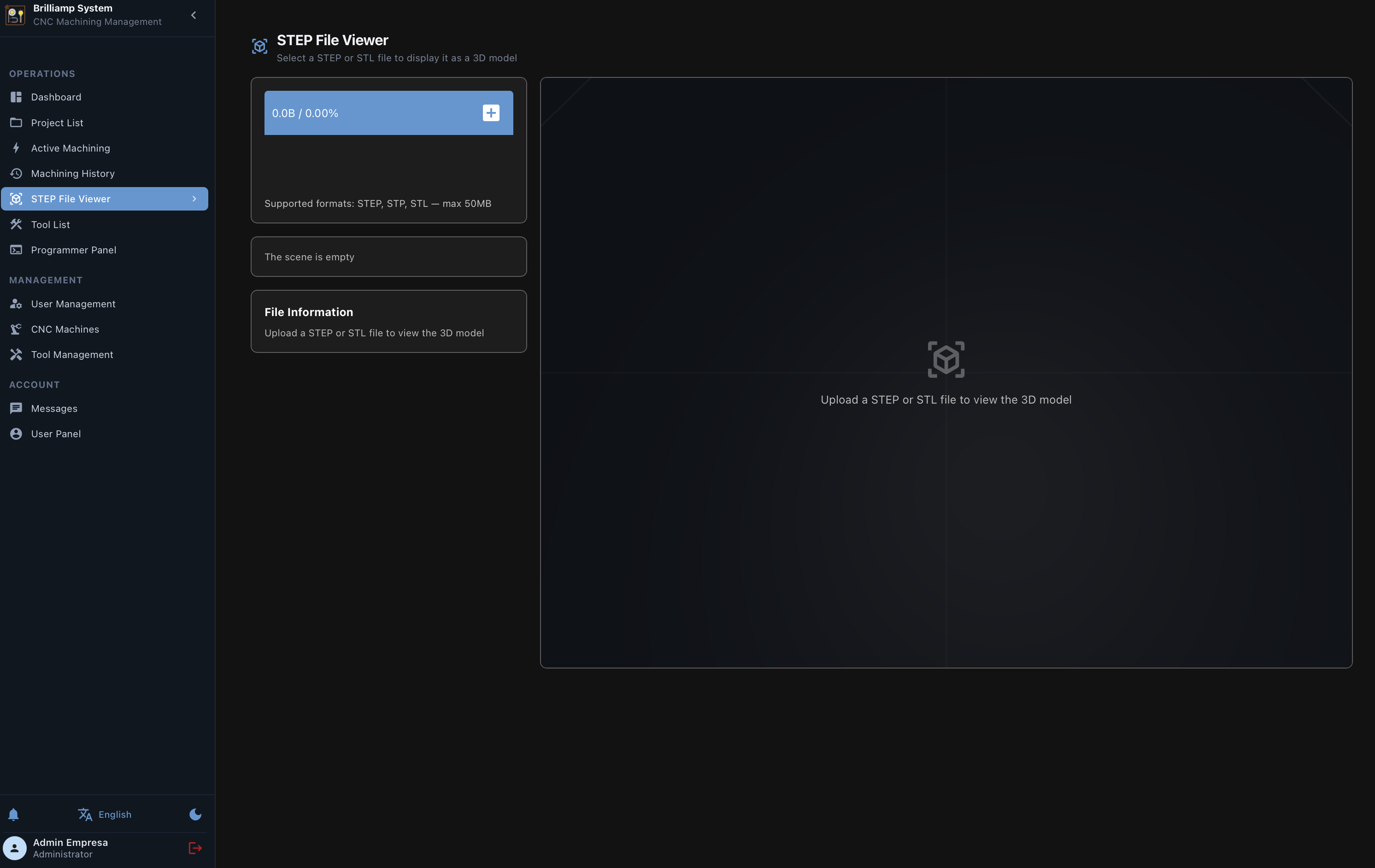Click the User Panel account icon

coord(16,434)
